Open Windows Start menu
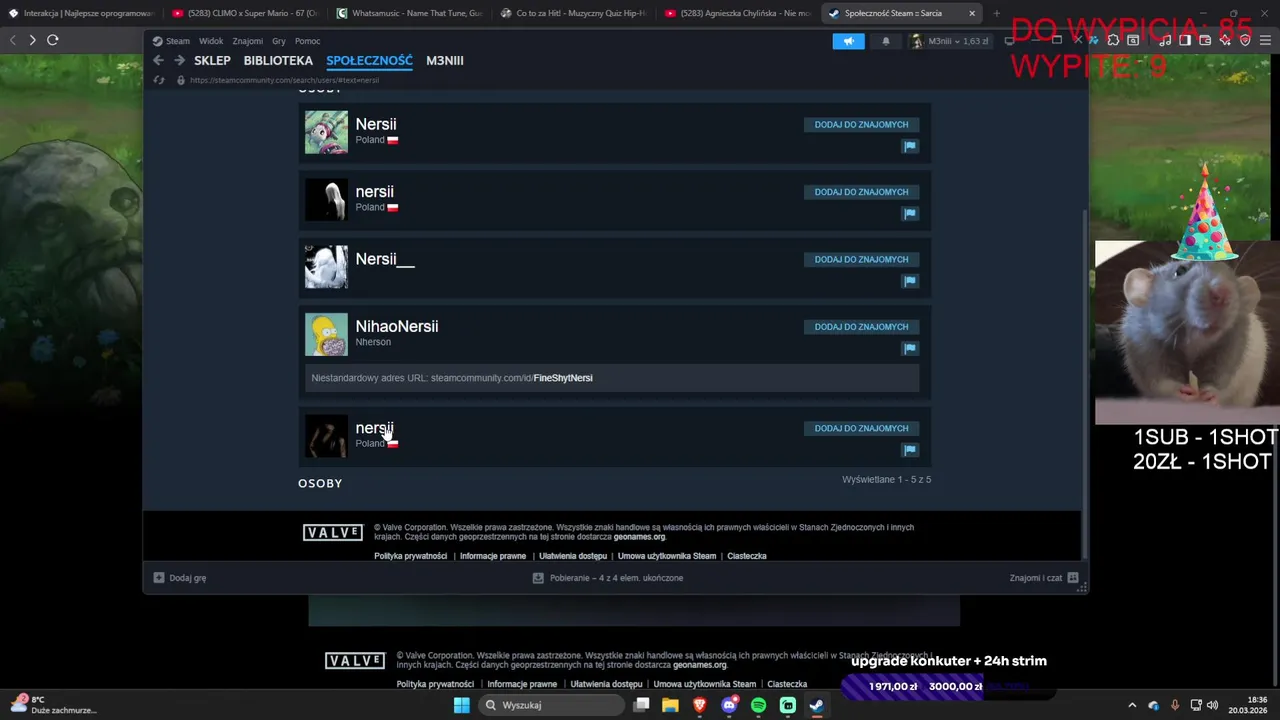The height and width of the screenshot is (720, 1280). (461, 705)
